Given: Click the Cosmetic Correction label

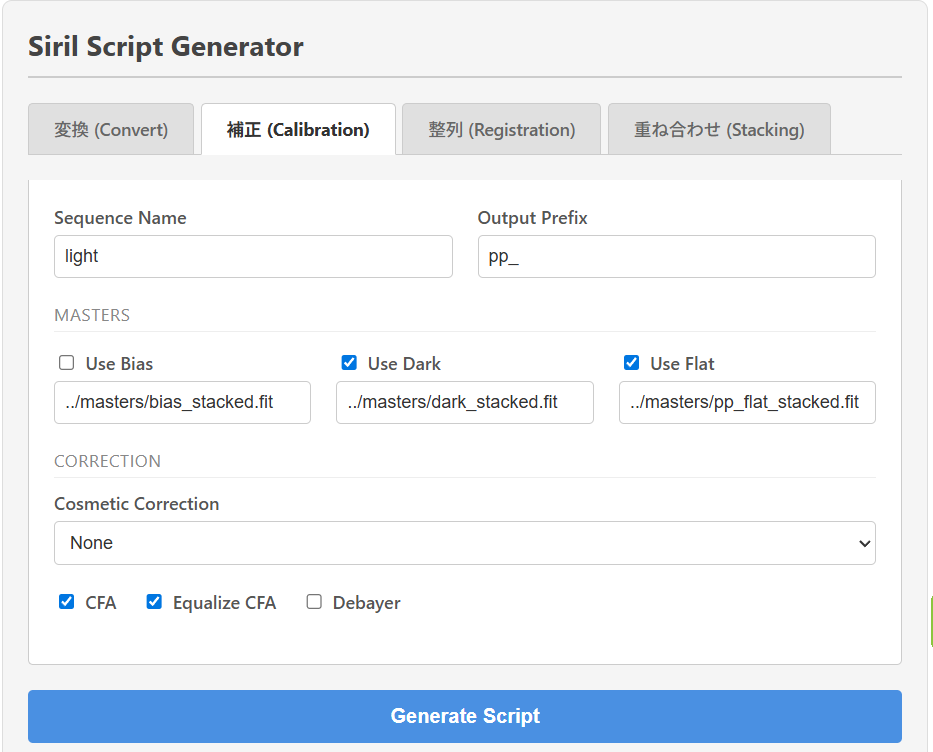Looking at the screenshot, I should click(137, 504).
